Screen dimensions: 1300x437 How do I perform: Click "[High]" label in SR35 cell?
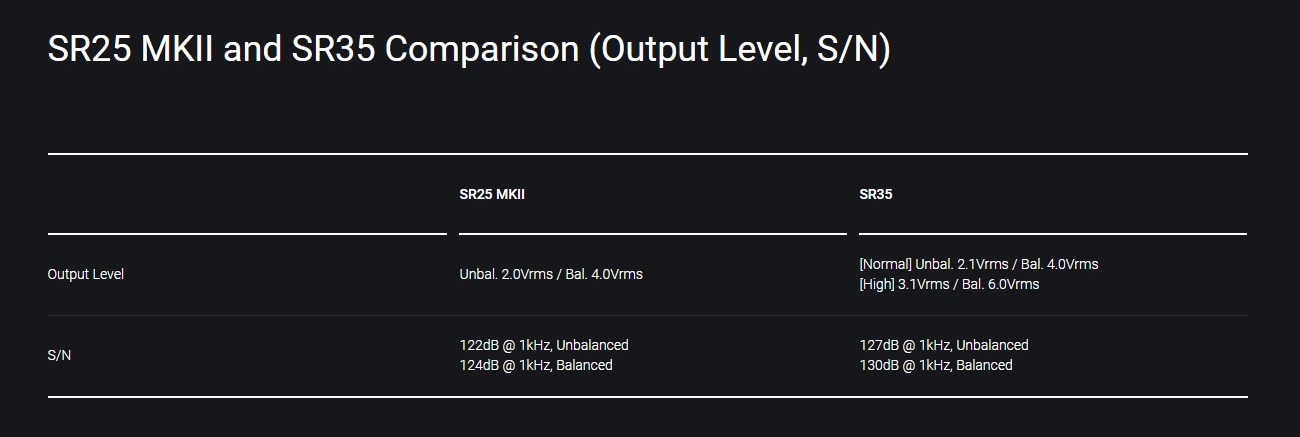coord(877,284)
